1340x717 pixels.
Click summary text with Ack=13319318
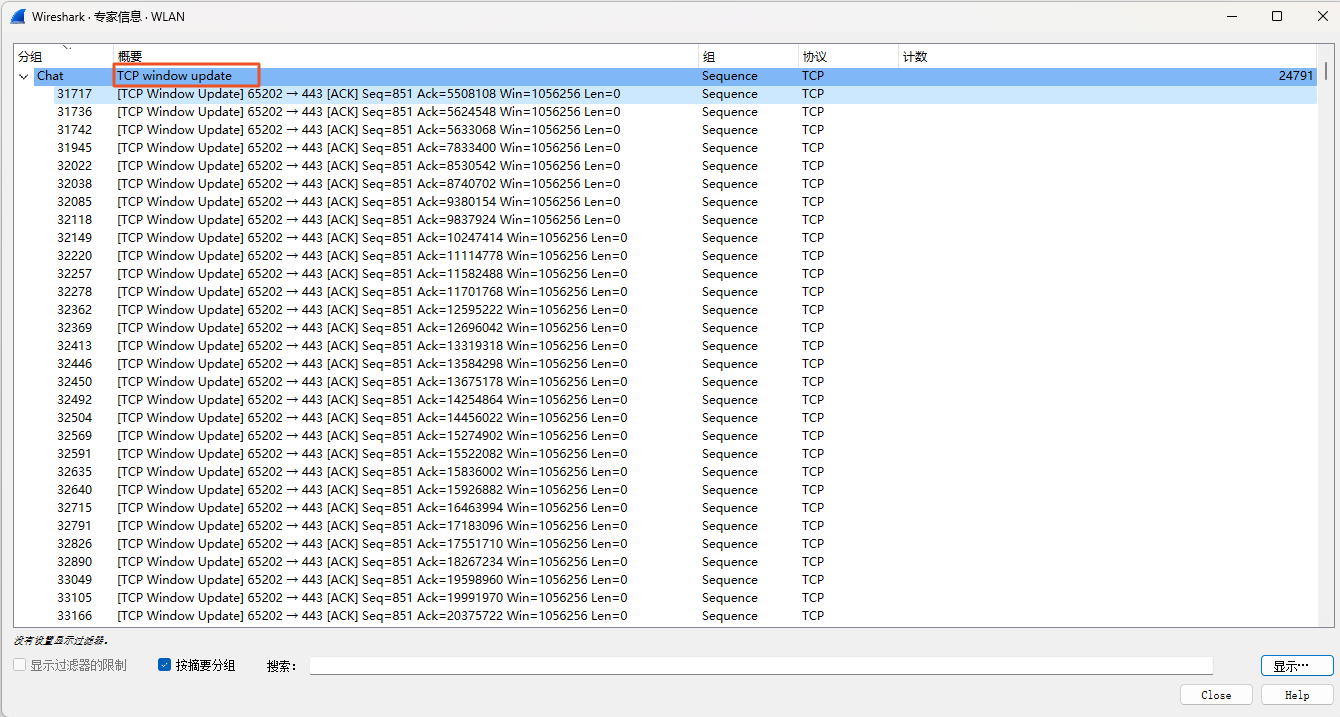point(372,346)
